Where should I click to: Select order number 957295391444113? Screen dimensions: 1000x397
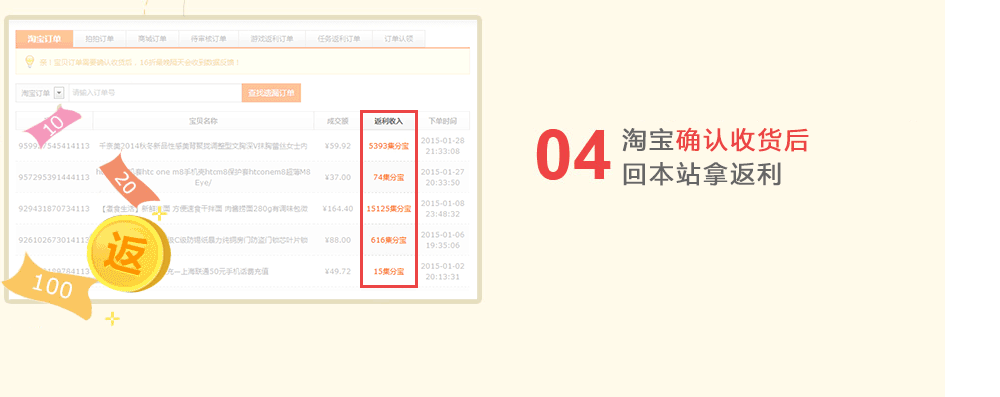click(54, 177)
